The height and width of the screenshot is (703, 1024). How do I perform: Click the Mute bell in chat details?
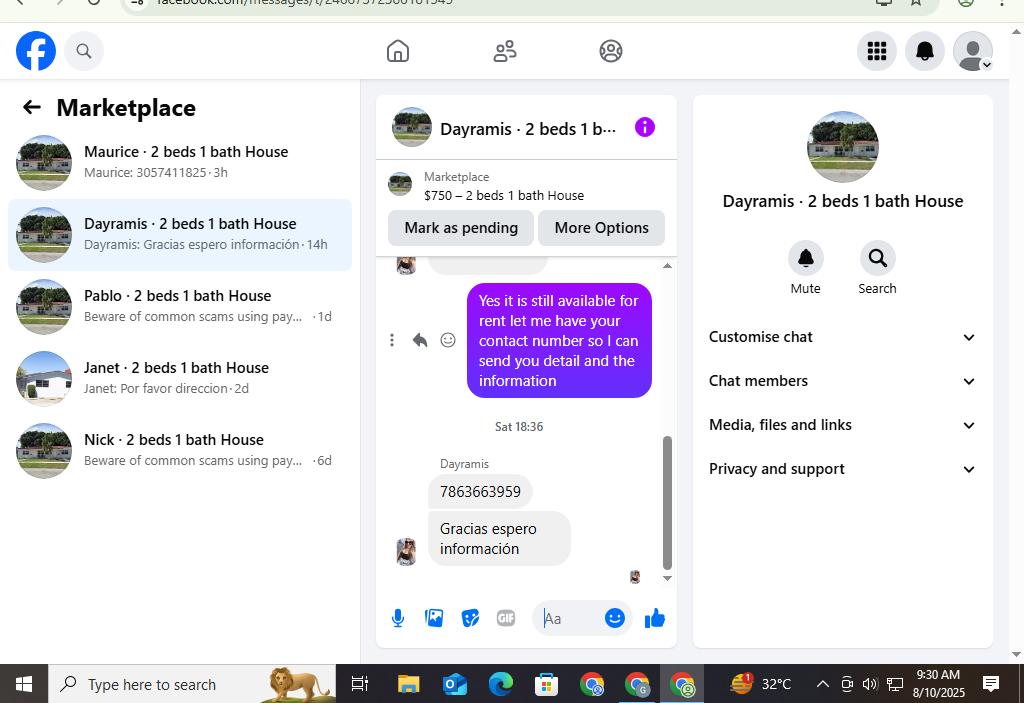805,259
